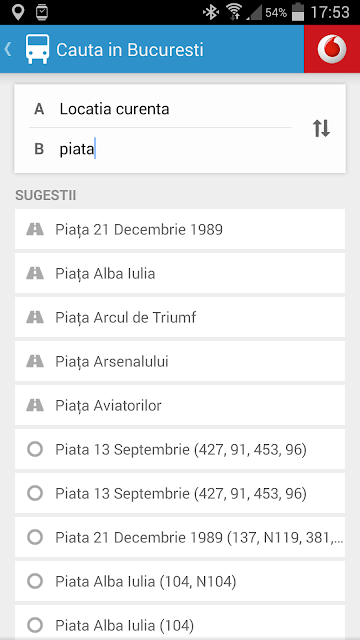360x640 pixels.
Task: Focus destination field containing piata
Action: 160,149
